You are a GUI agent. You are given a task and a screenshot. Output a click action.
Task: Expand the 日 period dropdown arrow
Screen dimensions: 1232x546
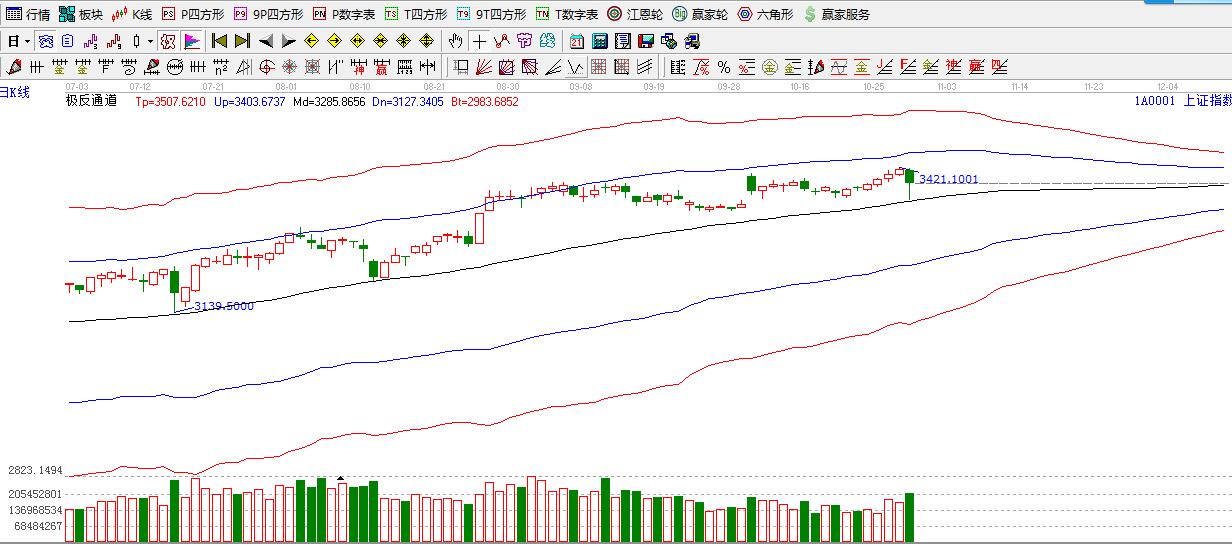point(27,41)
